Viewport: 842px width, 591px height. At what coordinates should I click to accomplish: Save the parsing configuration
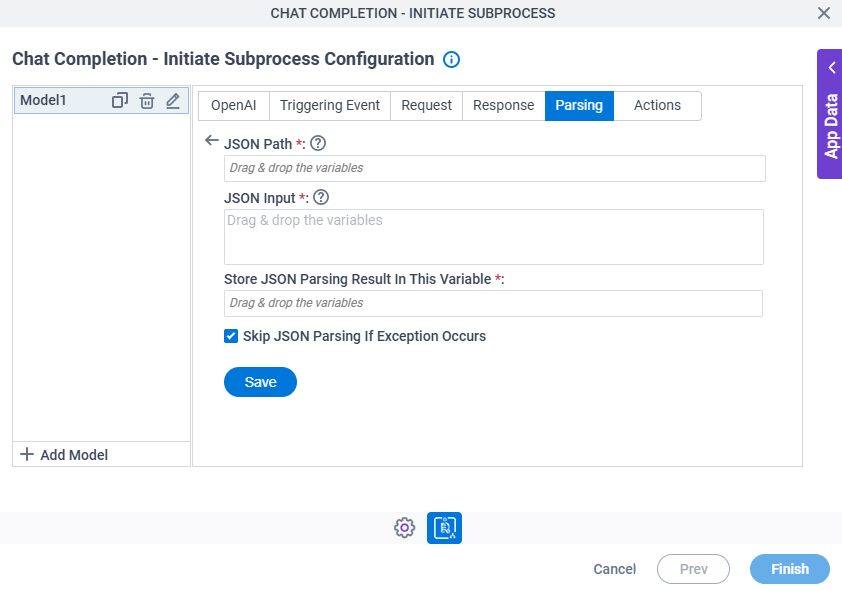pyautogui.click(x=260, y=382)
